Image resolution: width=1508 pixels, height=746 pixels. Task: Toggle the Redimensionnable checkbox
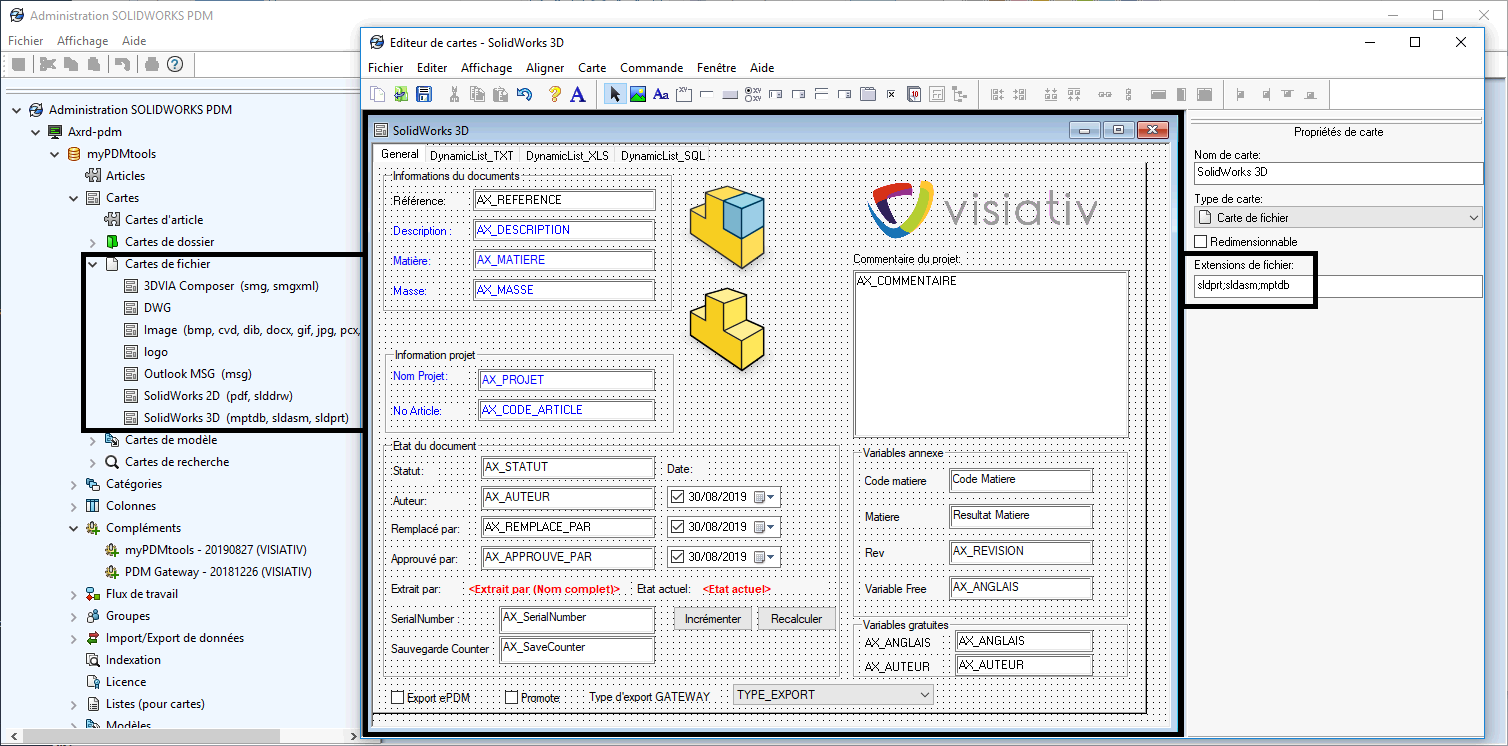tap(1202, 242)
